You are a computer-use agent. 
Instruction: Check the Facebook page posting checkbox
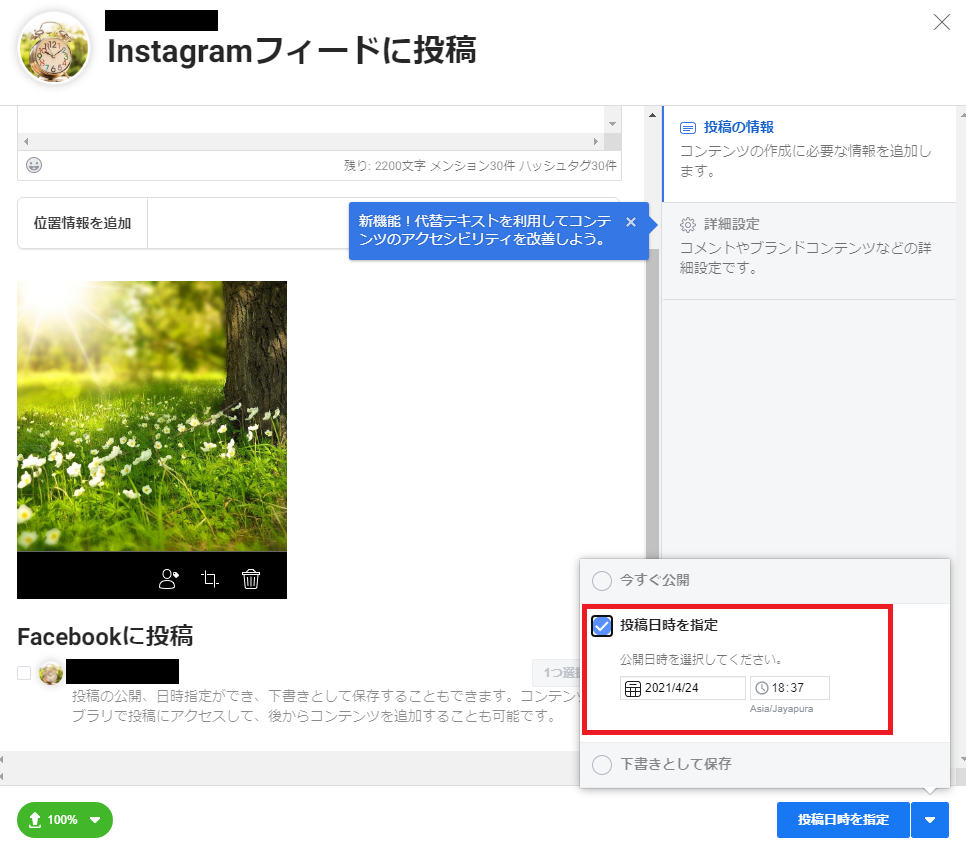(x=24, y=673)
